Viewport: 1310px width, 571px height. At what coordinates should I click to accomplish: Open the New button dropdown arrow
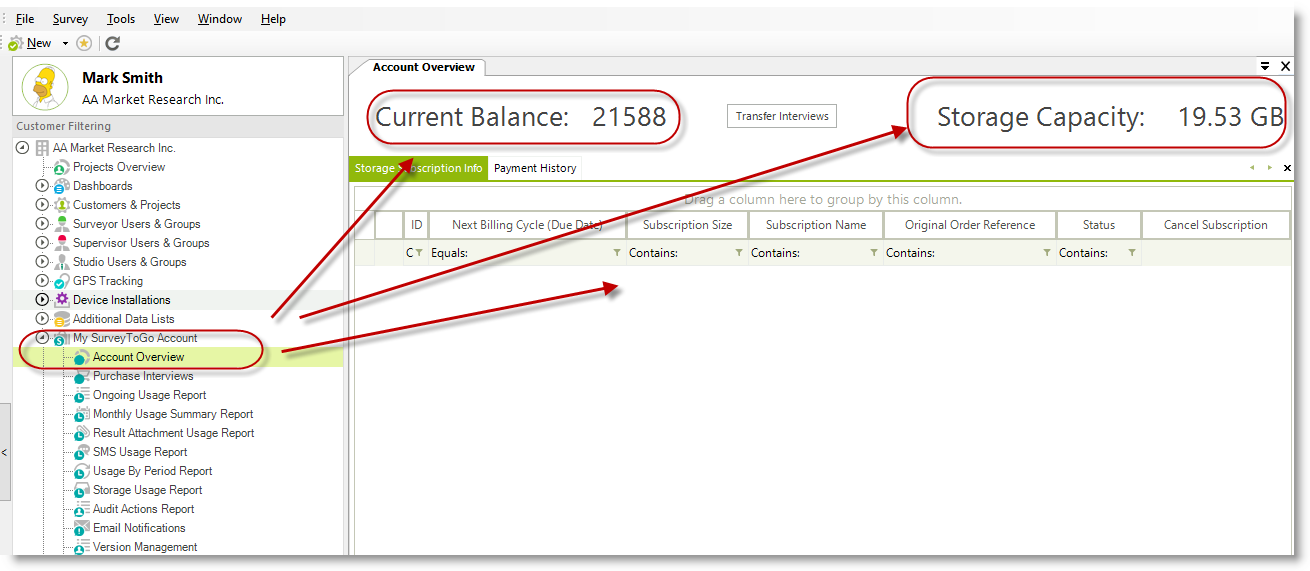65,43
